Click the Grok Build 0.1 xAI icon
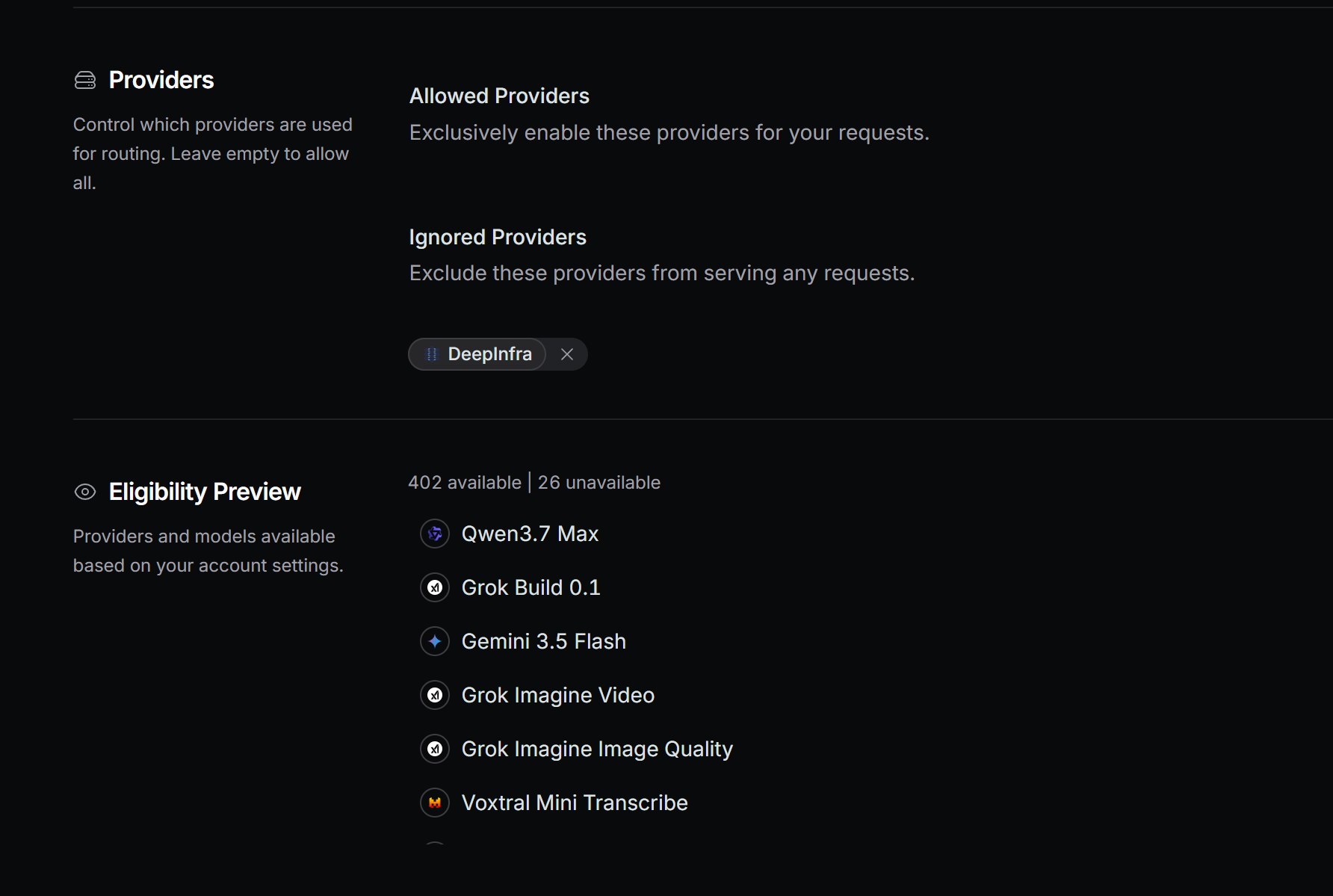The height and width of the screenshot is (896, 1333). click(435, 587)
